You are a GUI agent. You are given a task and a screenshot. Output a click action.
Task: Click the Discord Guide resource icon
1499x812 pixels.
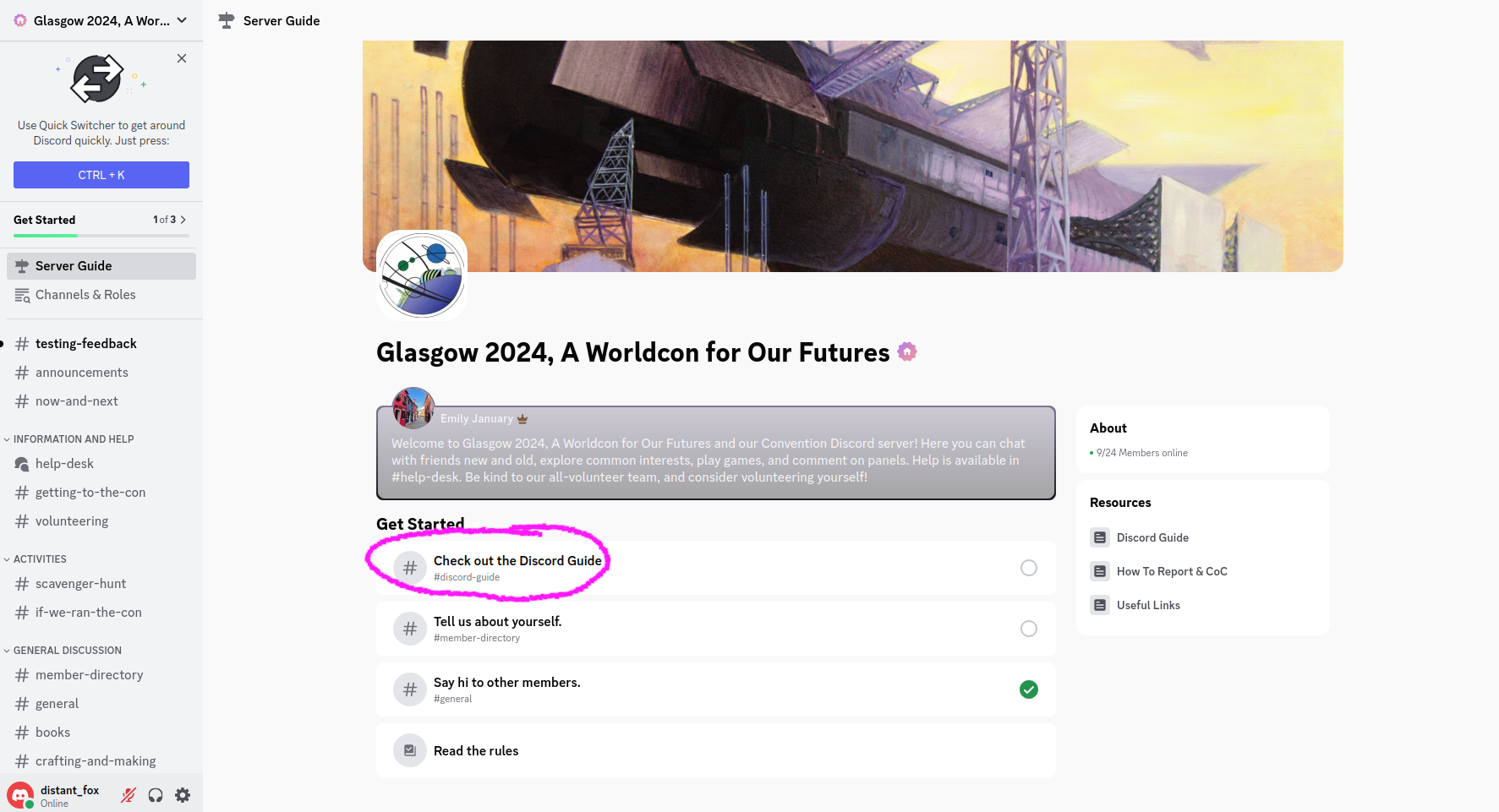pos(1100,537)
